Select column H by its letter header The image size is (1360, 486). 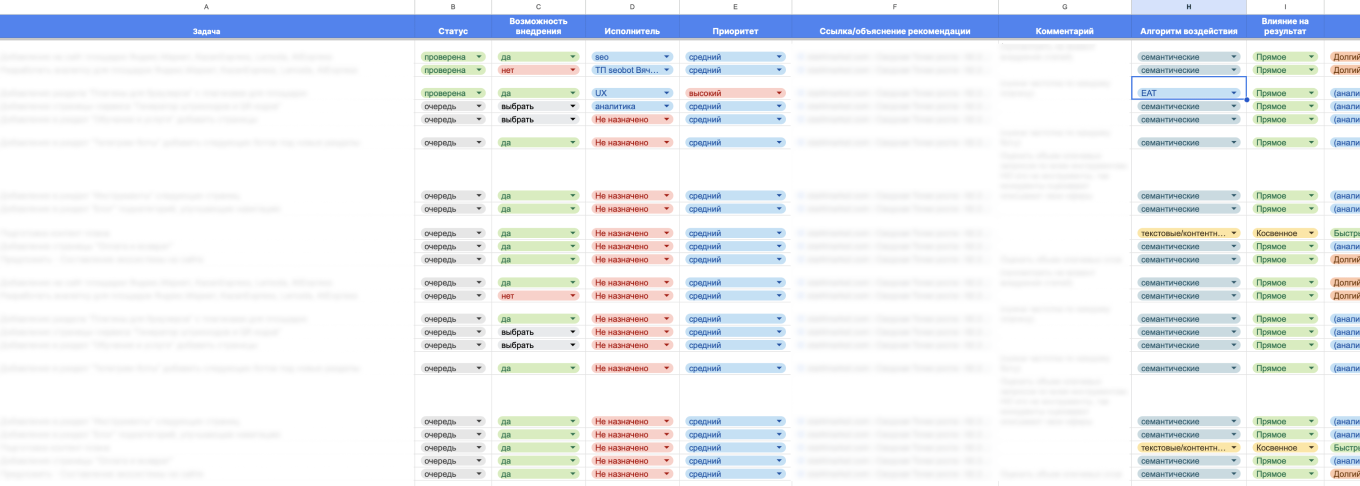[1188, 7]
